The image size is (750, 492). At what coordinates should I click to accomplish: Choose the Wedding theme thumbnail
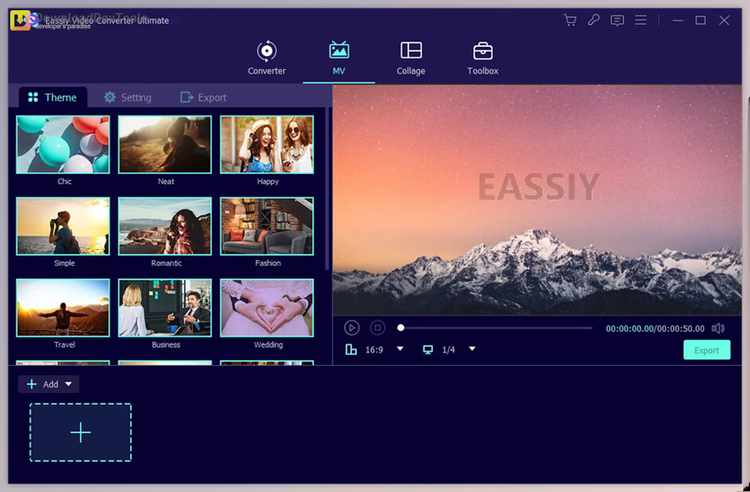tap(267, 308)
